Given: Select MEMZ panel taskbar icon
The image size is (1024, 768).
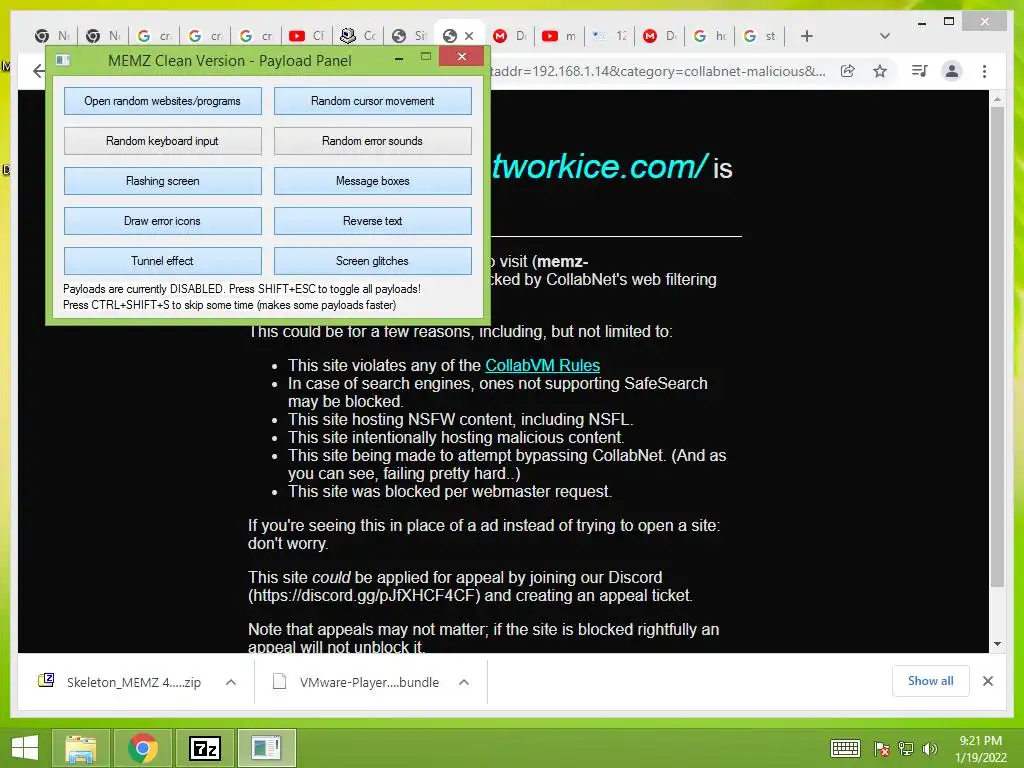Looking at the screenshot, I should (266, 748).
